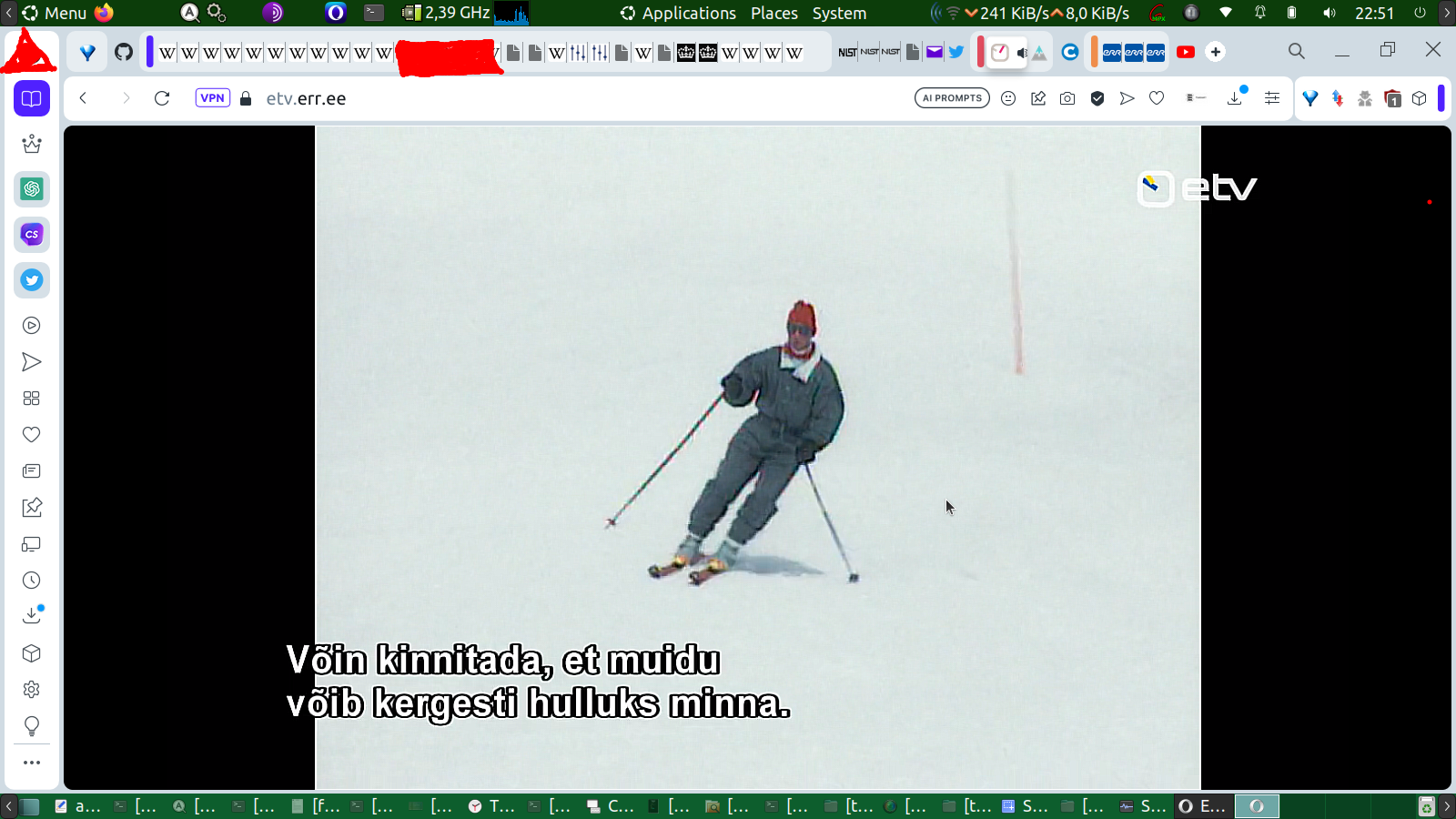Open the Tabs panel in the sidebar
The width and height of the screenshot is (1456, 819).
point(32,544)
